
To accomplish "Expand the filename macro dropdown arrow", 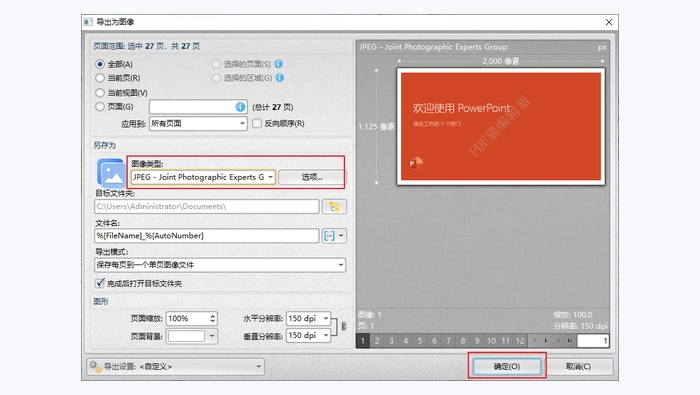I will click(341, 236).
